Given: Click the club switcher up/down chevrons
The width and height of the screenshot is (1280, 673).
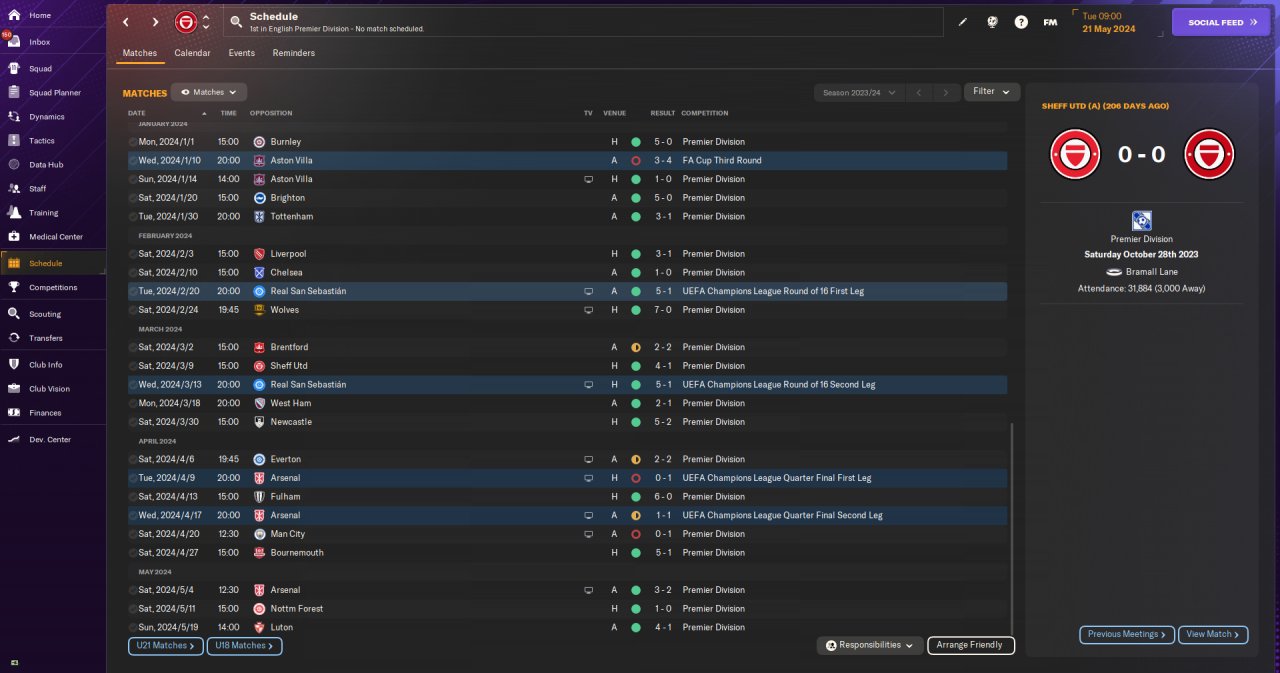Looking at the screenshot, I should tap(206, 22).
